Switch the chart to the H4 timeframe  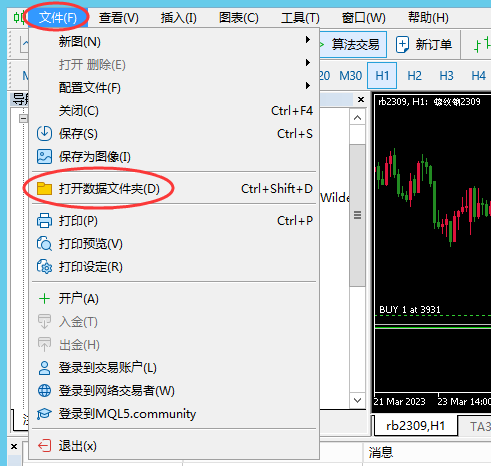[478, 76]
